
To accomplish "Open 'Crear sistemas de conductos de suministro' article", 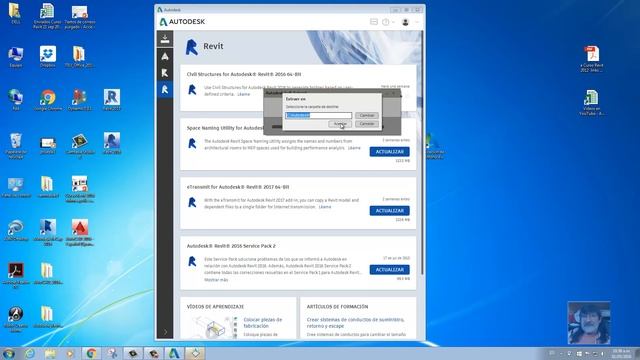I will tap(356, 323).
